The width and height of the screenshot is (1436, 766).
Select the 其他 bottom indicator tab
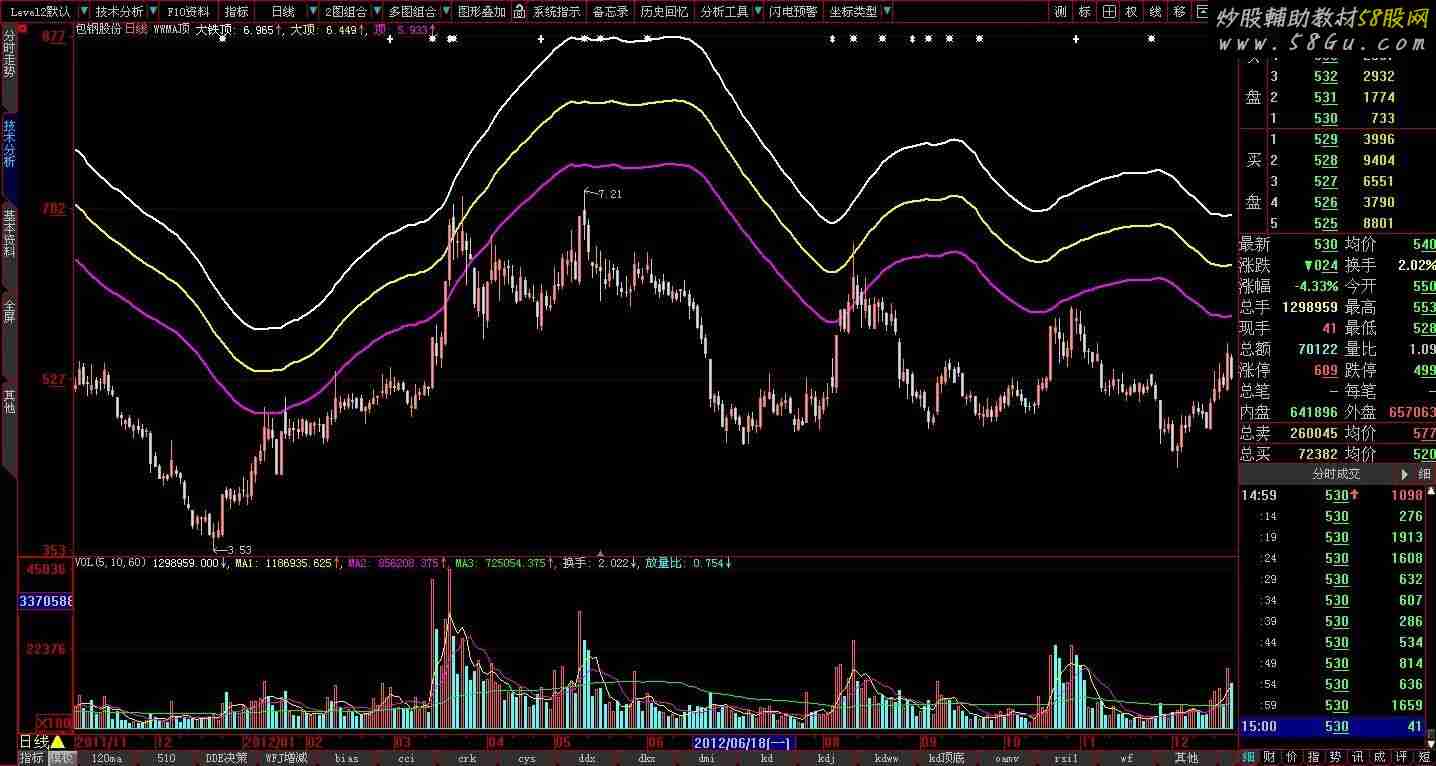pyautogui.click(x=1186, y=758)
